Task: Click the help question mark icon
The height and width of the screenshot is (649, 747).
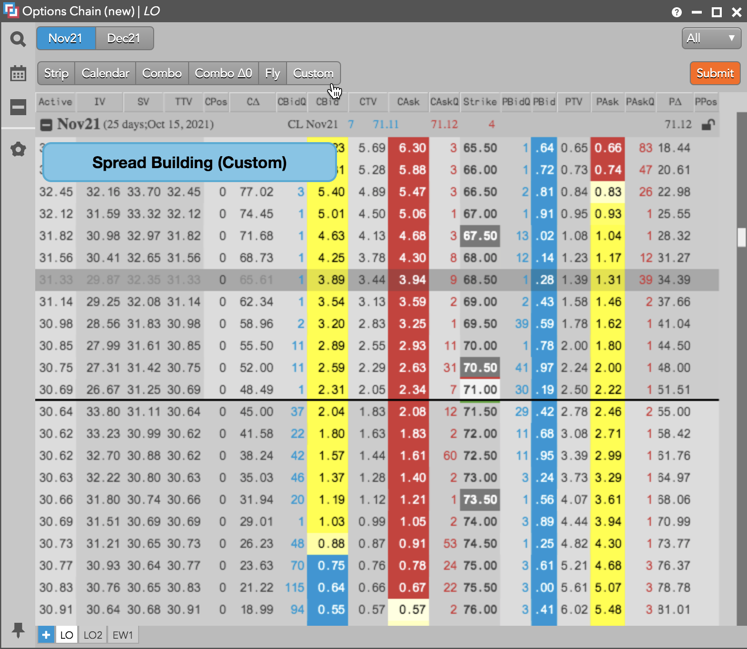Action: click(678, 12)
